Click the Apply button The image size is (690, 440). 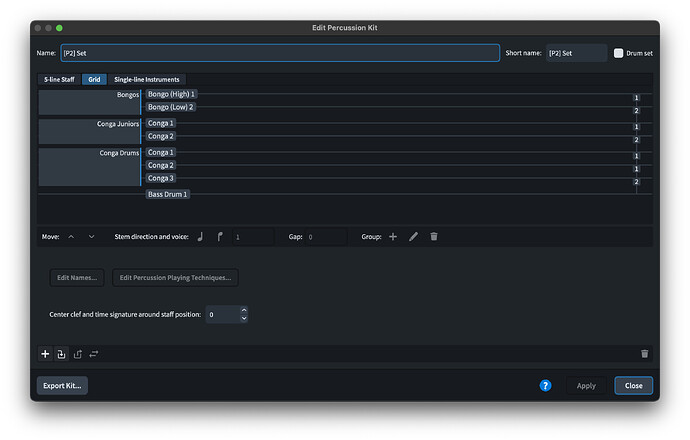click(586, 385)
